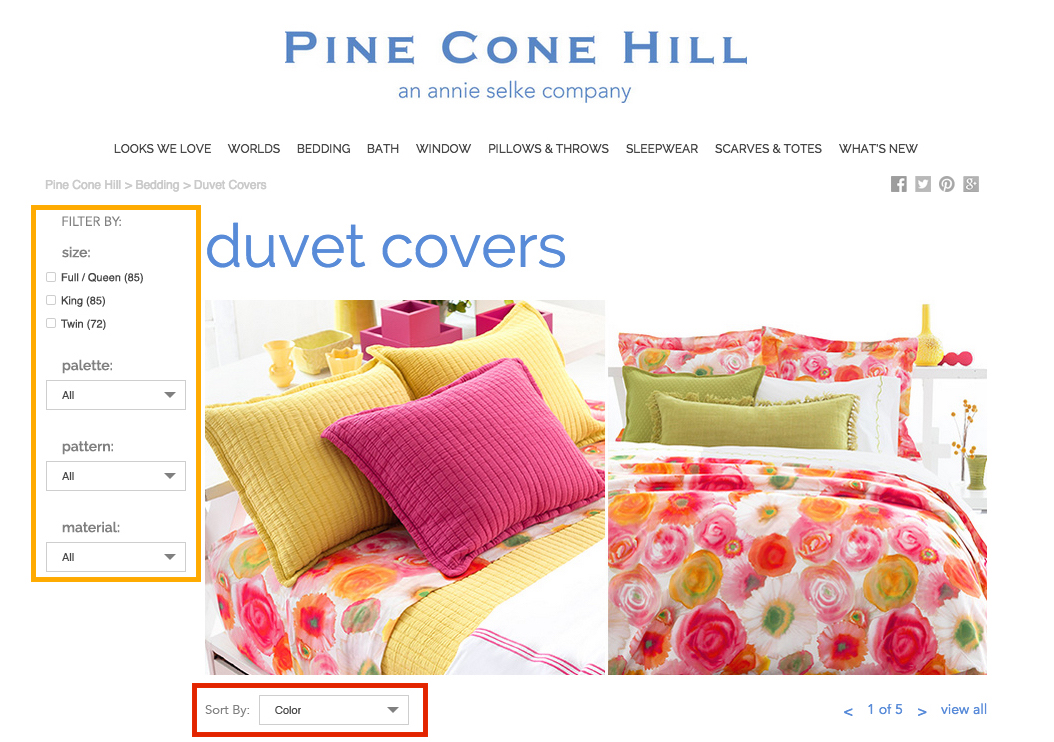Open the palette filter dropdown
1054x742 pixels.
tap(116, 395)
